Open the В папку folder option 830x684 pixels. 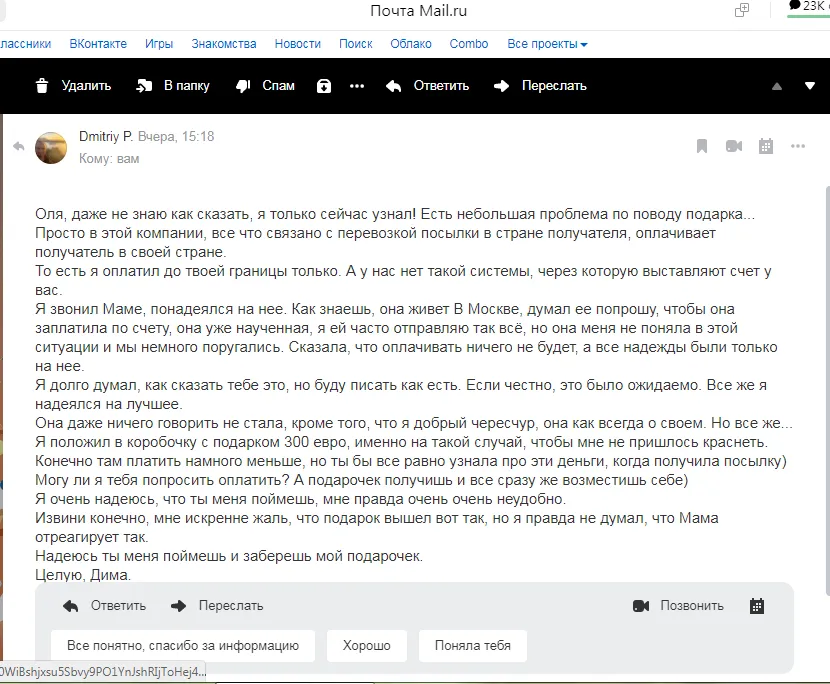click(x=186, y=86)
